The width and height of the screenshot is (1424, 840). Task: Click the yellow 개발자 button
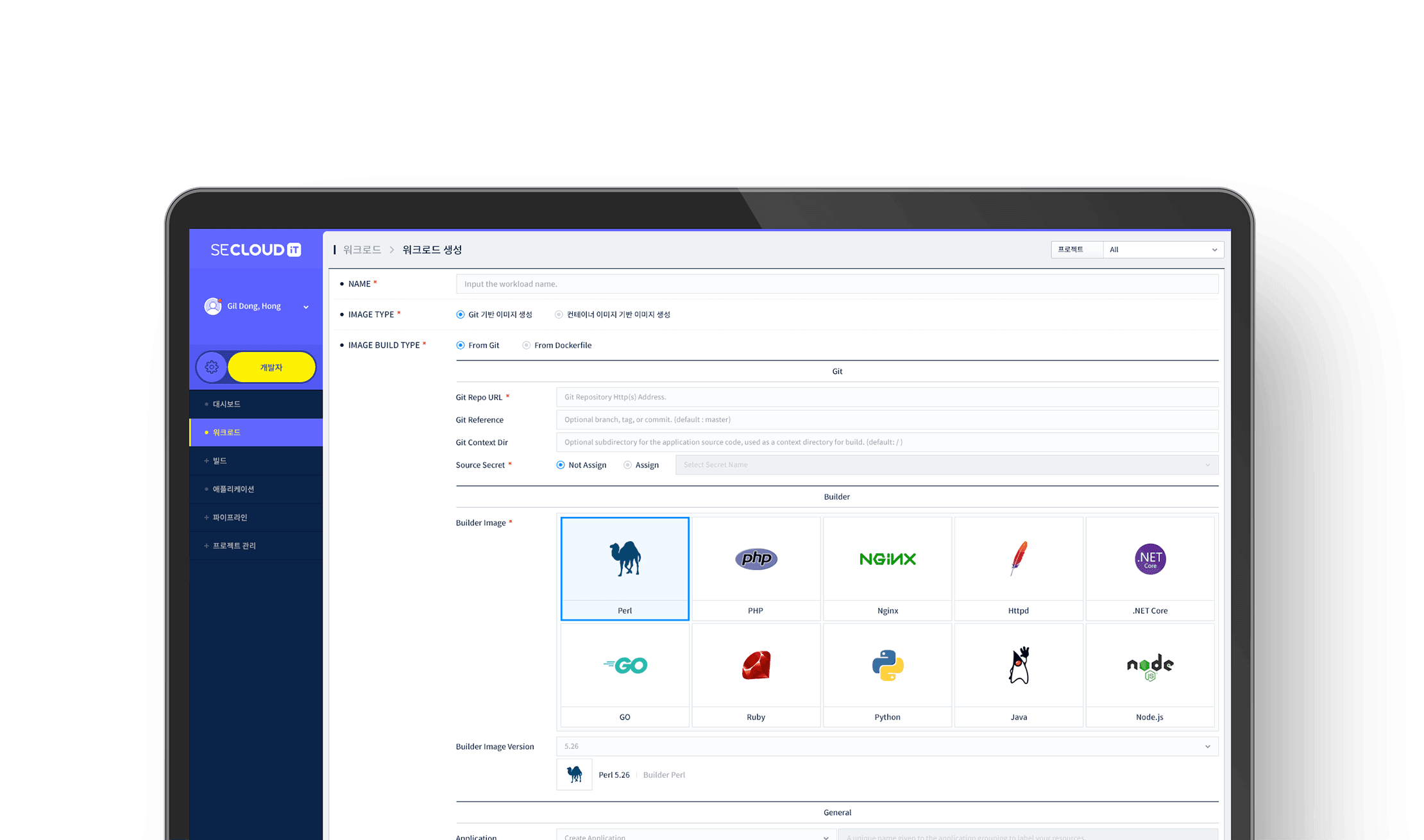click(271, 367)
